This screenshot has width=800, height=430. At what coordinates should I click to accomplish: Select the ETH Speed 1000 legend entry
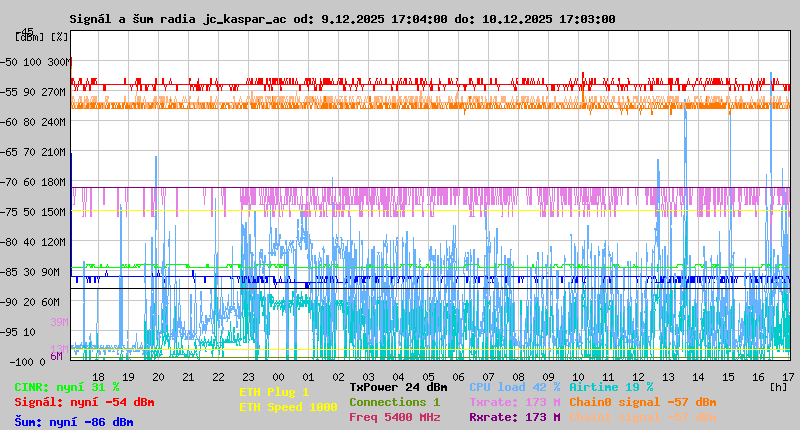click(x=288, y=407)
